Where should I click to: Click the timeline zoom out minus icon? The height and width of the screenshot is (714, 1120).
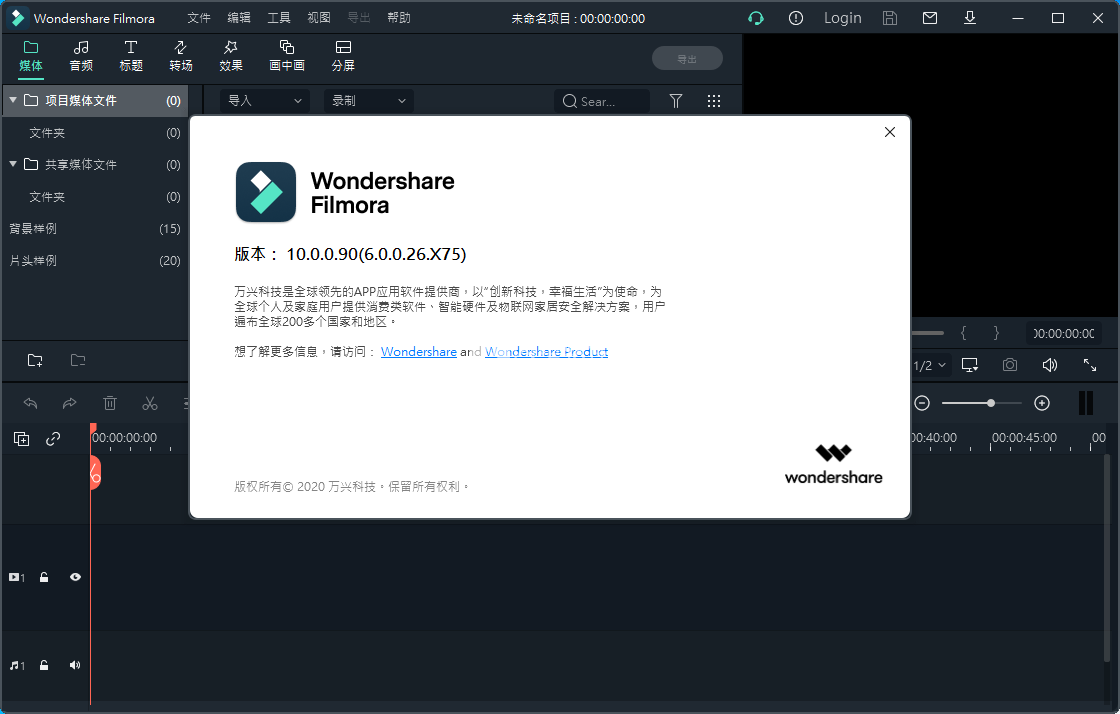coord(922,403)
